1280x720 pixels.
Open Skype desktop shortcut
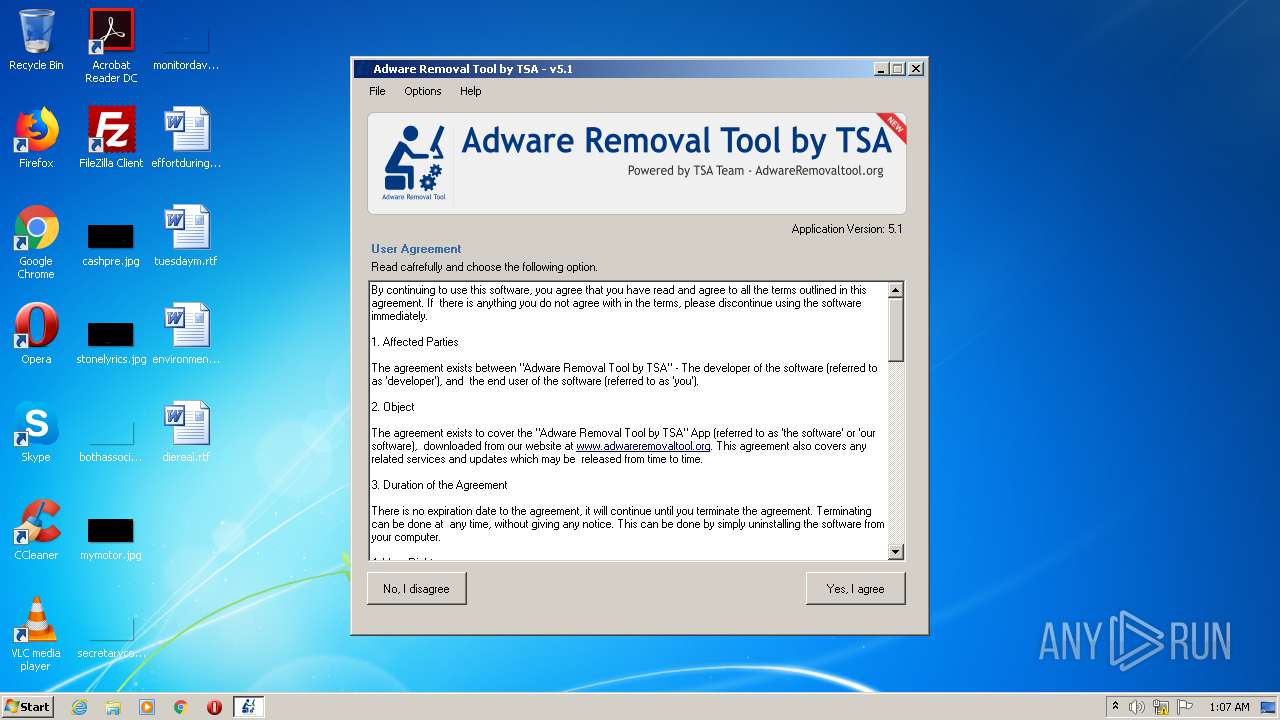tap(36, 432)
